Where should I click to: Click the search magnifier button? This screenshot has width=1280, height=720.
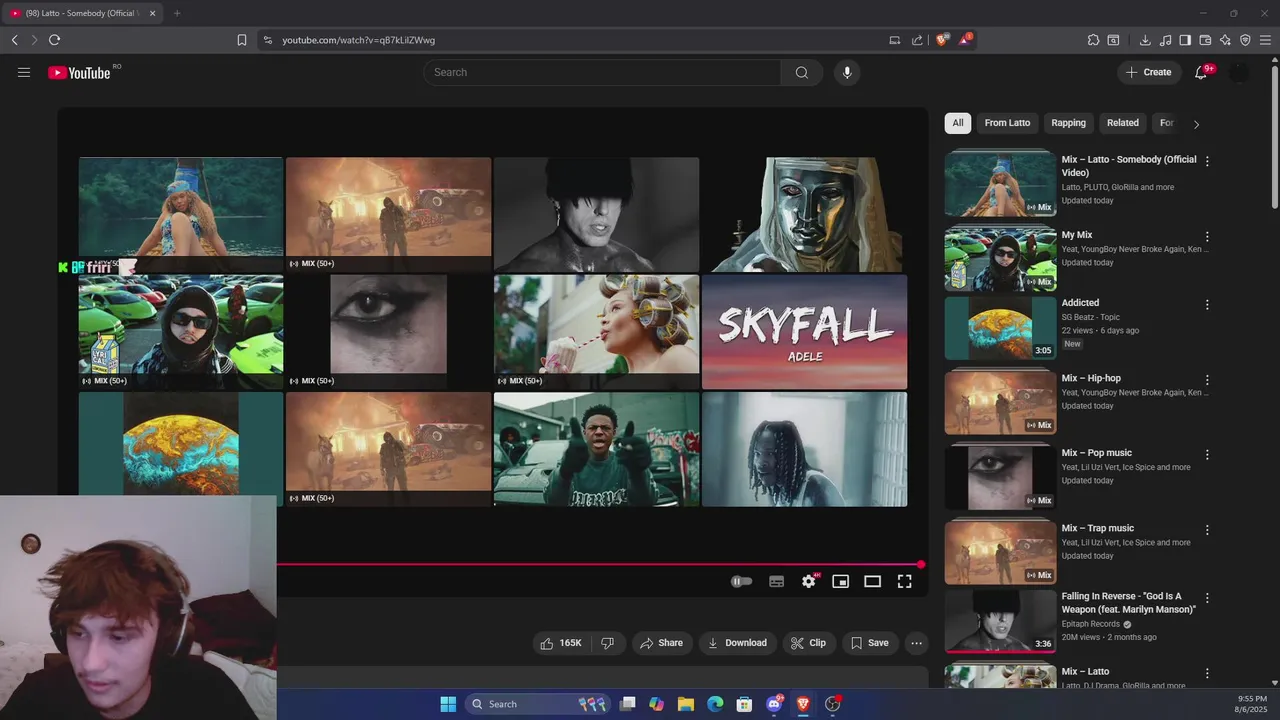click(x=801, y=72)
